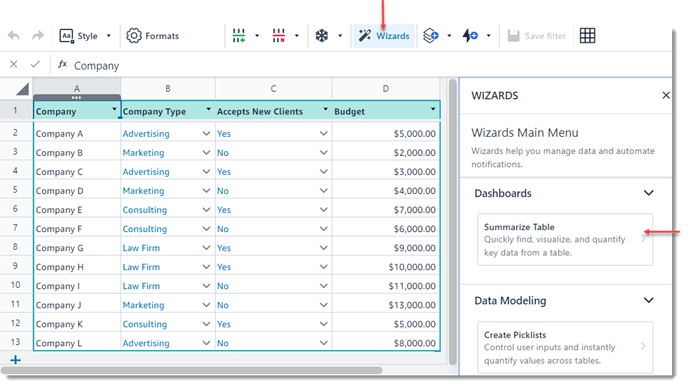Open the Style menu button
Viewport: 690px width, 385px height.
78,36
